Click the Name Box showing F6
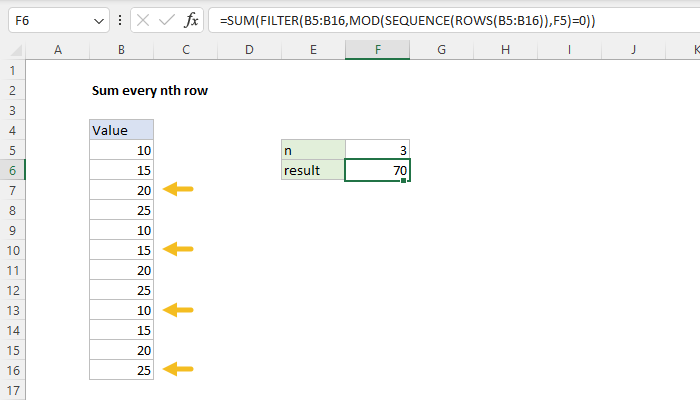Viewport: 700px width, 400px height. (x=45, y=20)
